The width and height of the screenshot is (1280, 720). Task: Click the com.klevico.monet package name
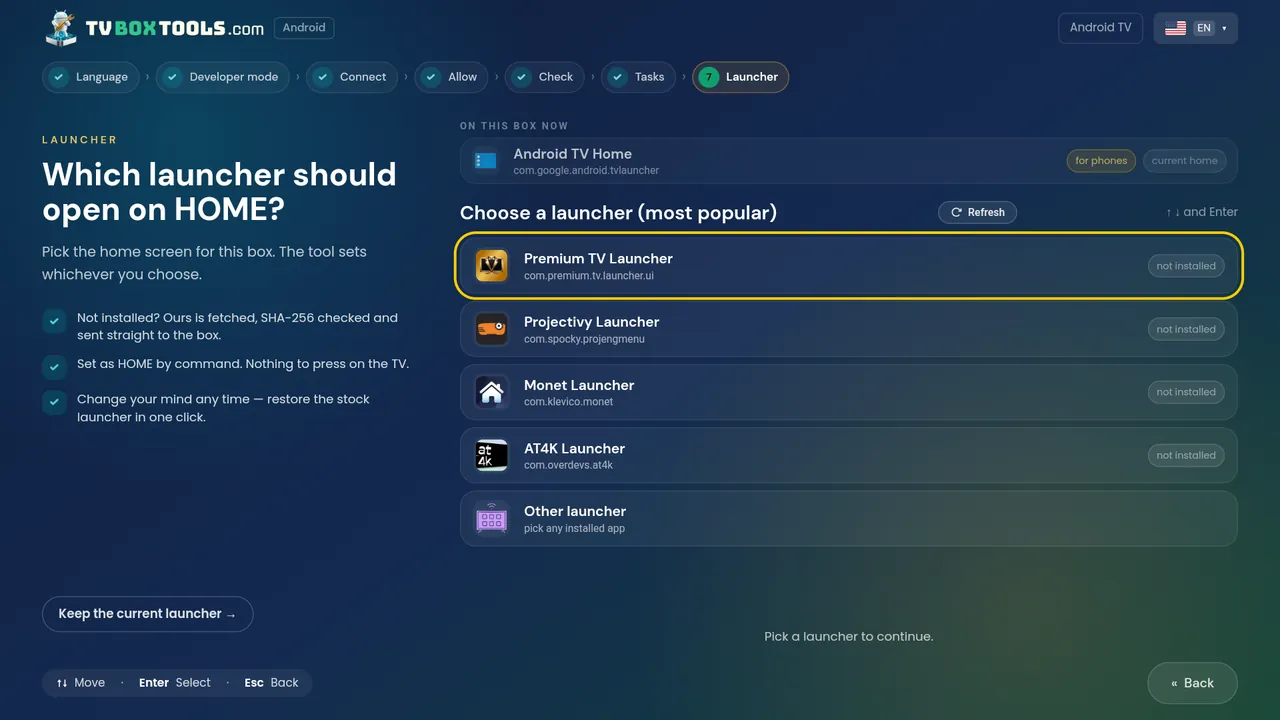tap(568, 402)
